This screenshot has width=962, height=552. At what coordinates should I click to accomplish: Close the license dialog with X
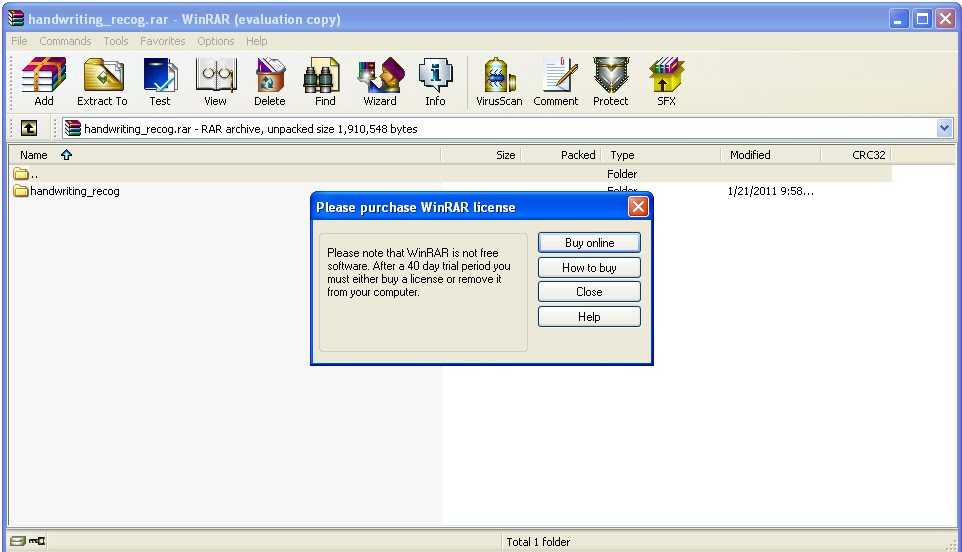click(638, 207)
